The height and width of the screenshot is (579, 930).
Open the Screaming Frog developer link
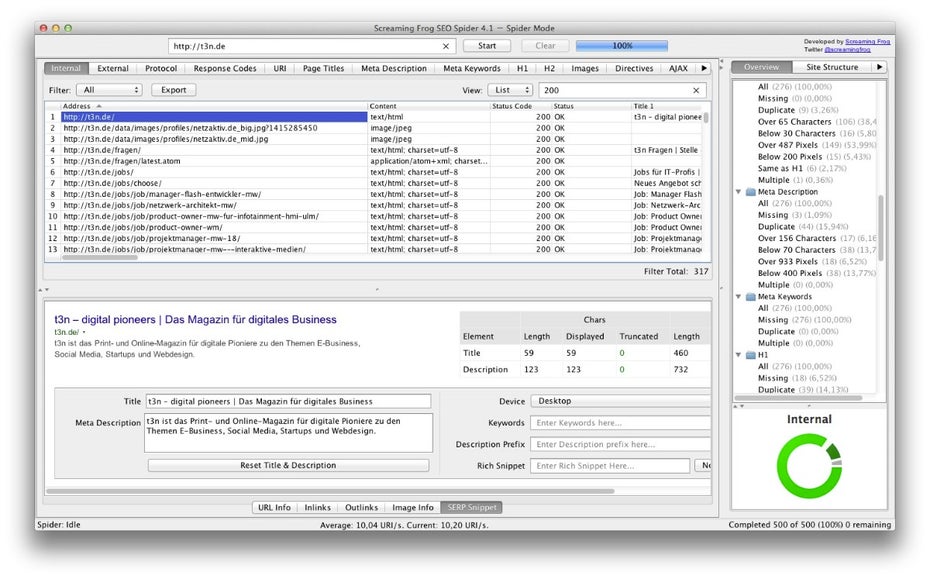pos(867,42)
